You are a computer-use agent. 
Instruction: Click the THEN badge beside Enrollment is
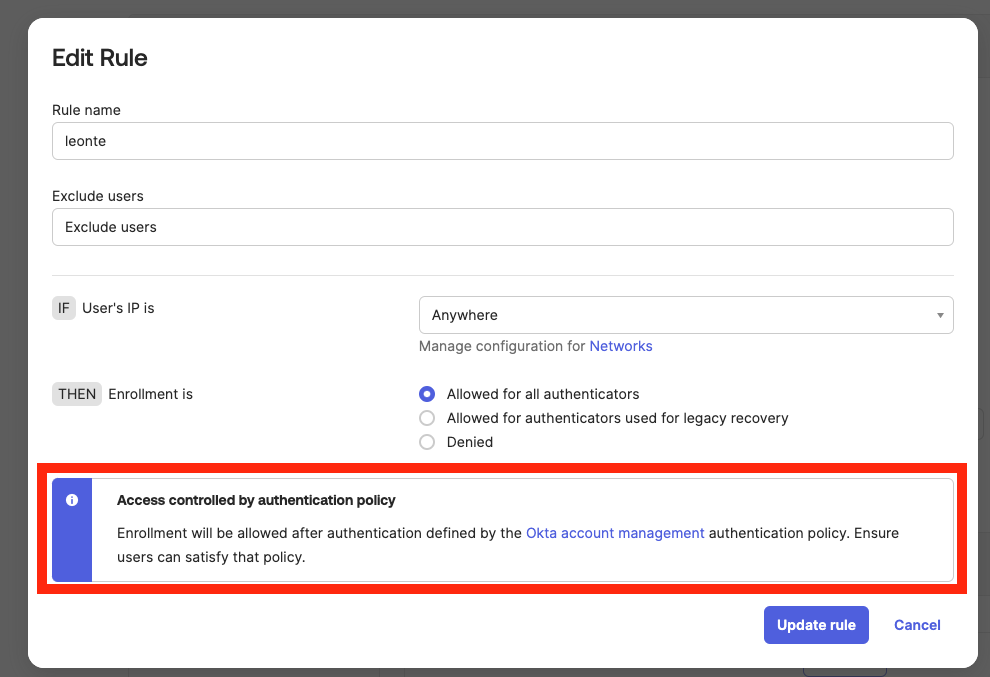[76, 394]
